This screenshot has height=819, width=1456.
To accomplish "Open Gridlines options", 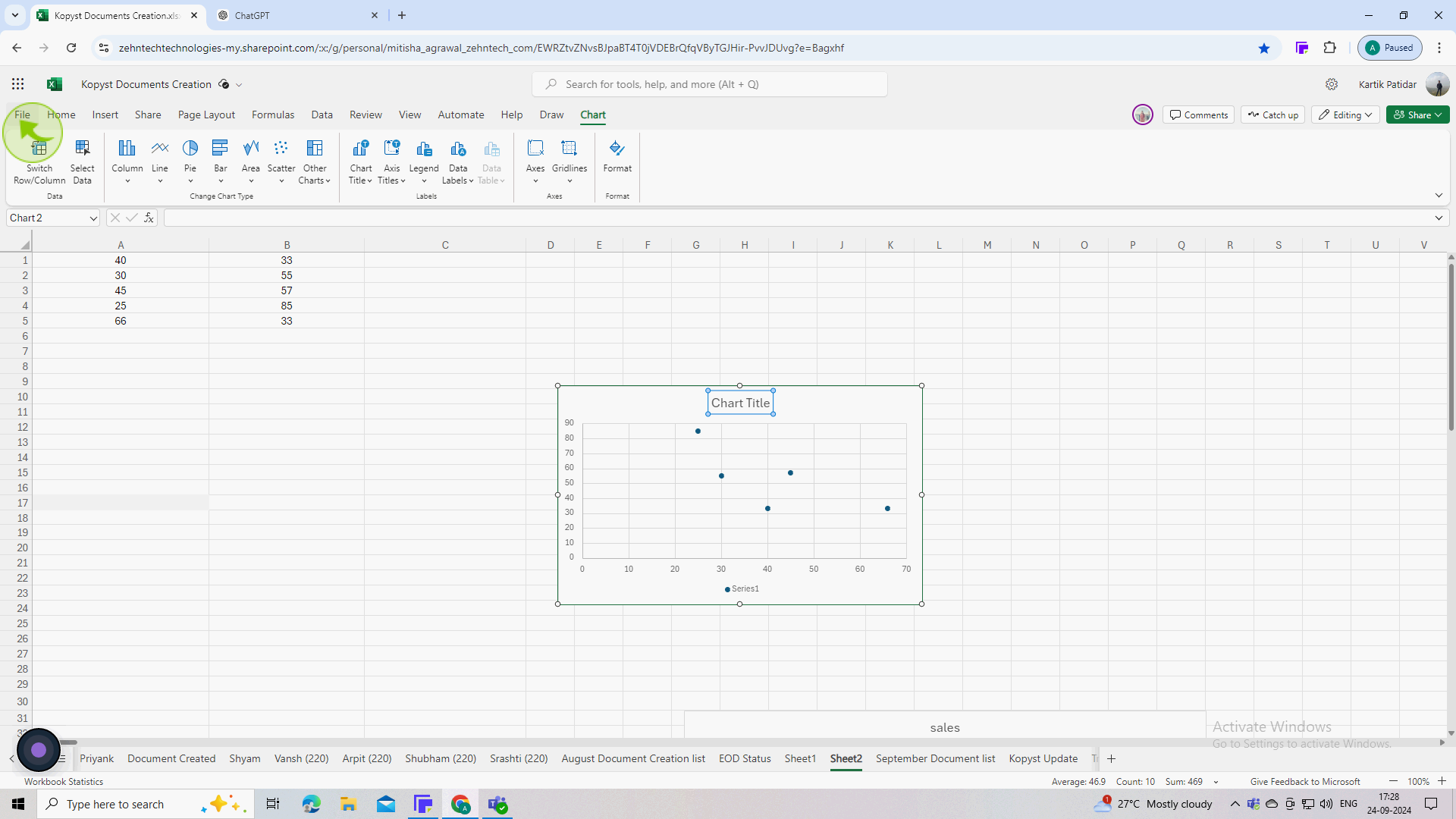I will [570, 162].
